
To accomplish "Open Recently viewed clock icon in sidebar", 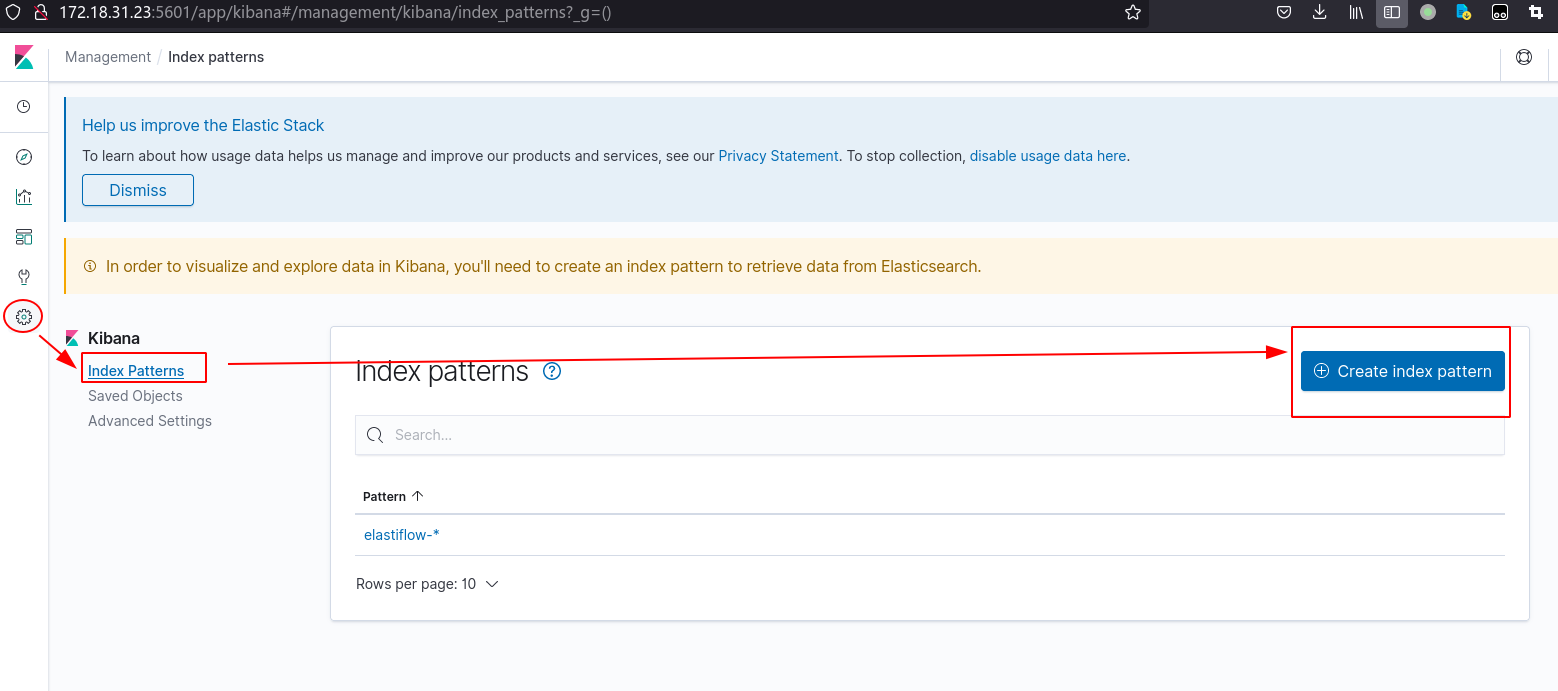I will point(24,107).
